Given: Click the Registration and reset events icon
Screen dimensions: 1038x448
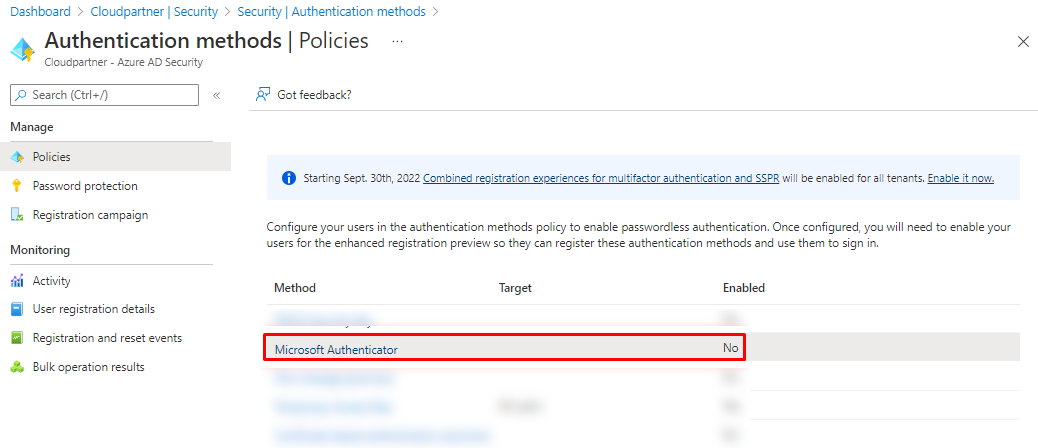Looking at the screenshot, I should [x=17, y=338].
